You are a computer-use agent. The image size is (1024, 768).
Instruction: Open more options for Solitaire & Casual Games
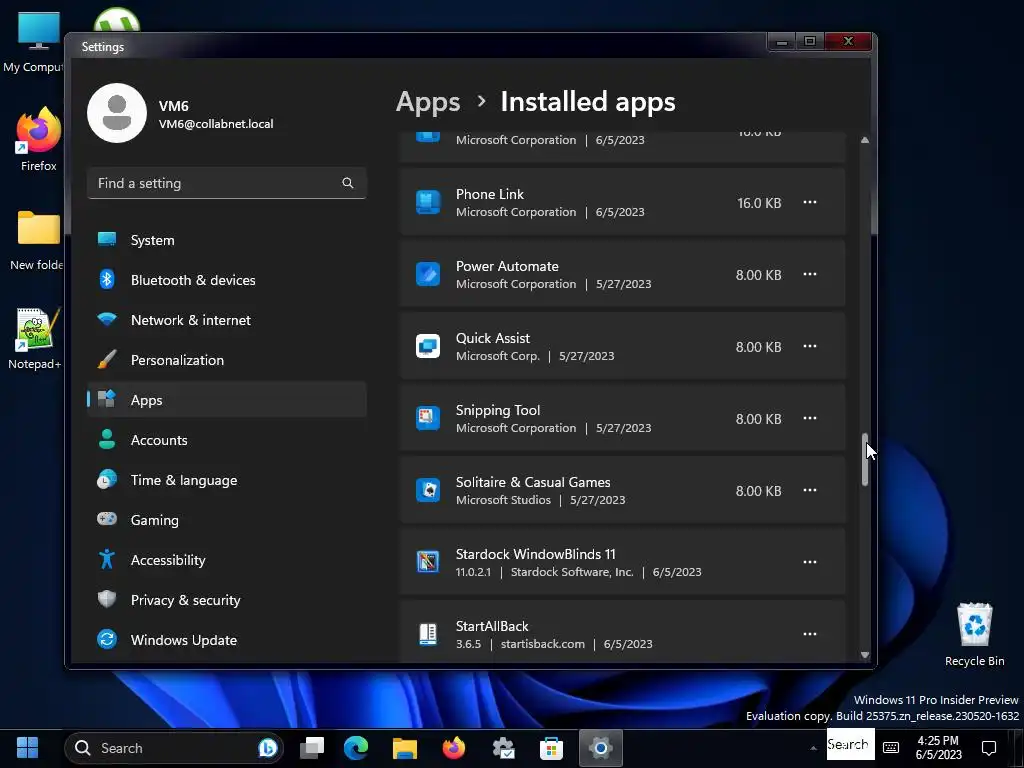tap(810, 490)
